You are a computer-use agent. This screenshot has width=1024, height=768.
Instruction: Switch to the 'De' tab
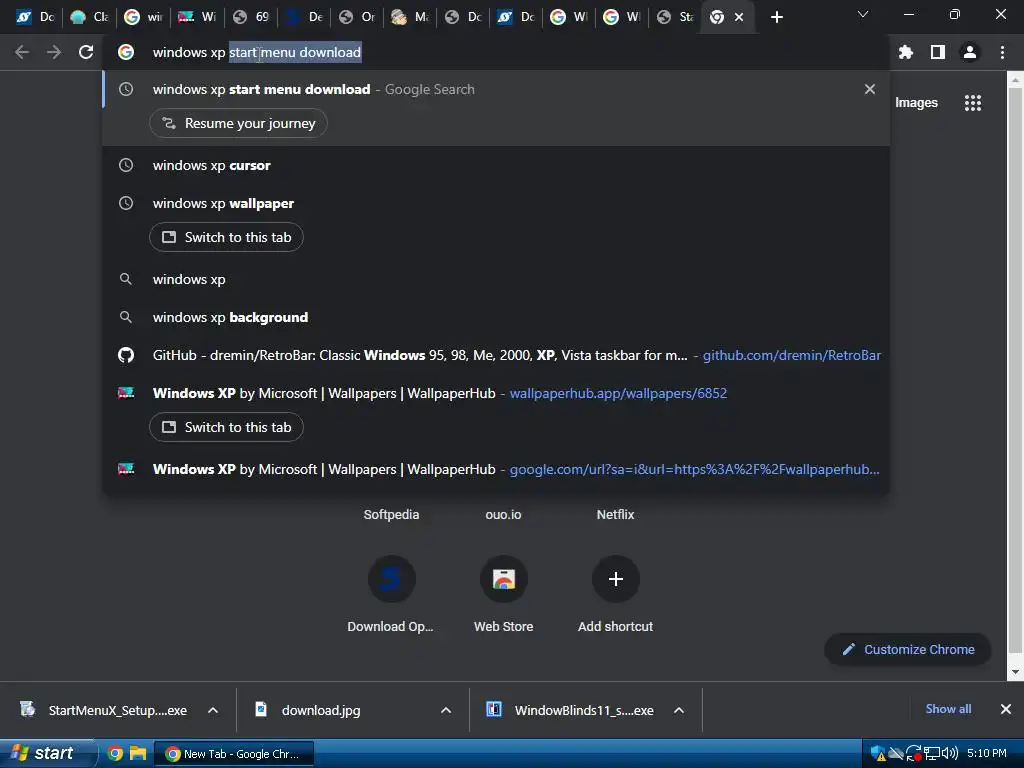304,17
